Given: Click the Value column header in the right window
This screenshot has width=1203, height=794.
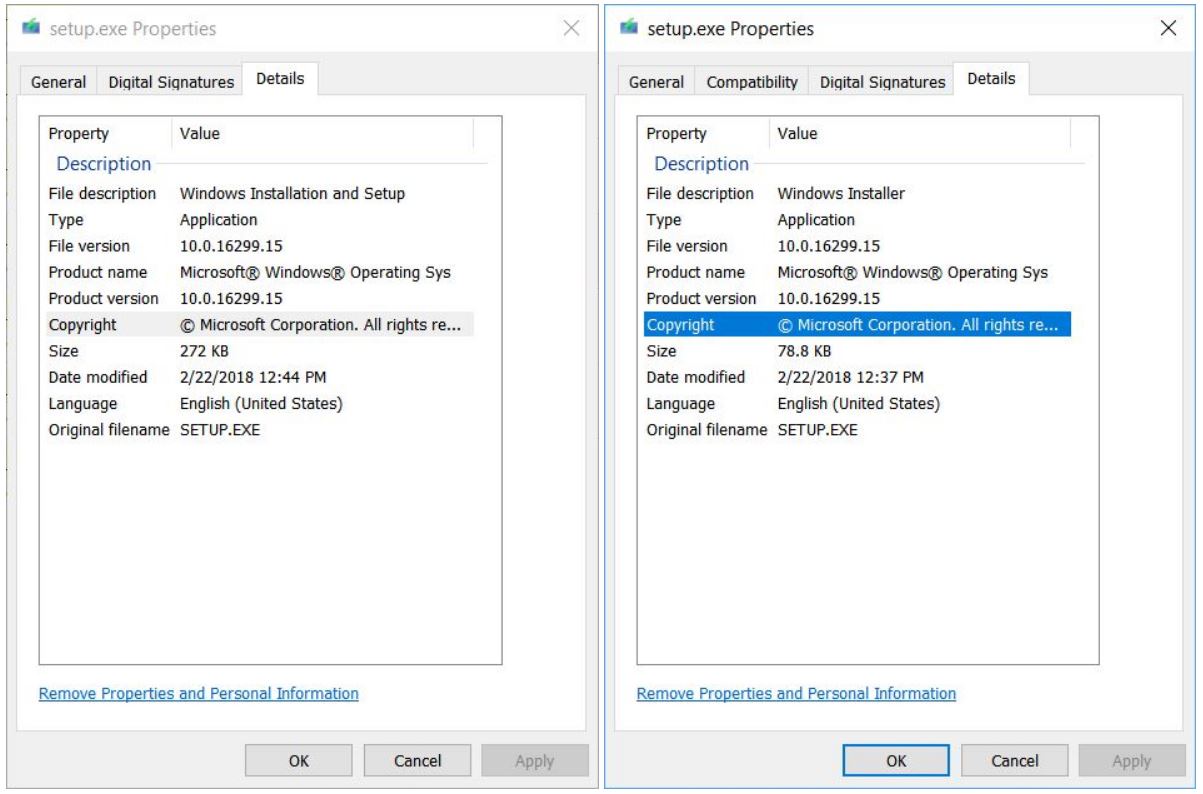Looking at the screenshot, I should coord(921,133).
